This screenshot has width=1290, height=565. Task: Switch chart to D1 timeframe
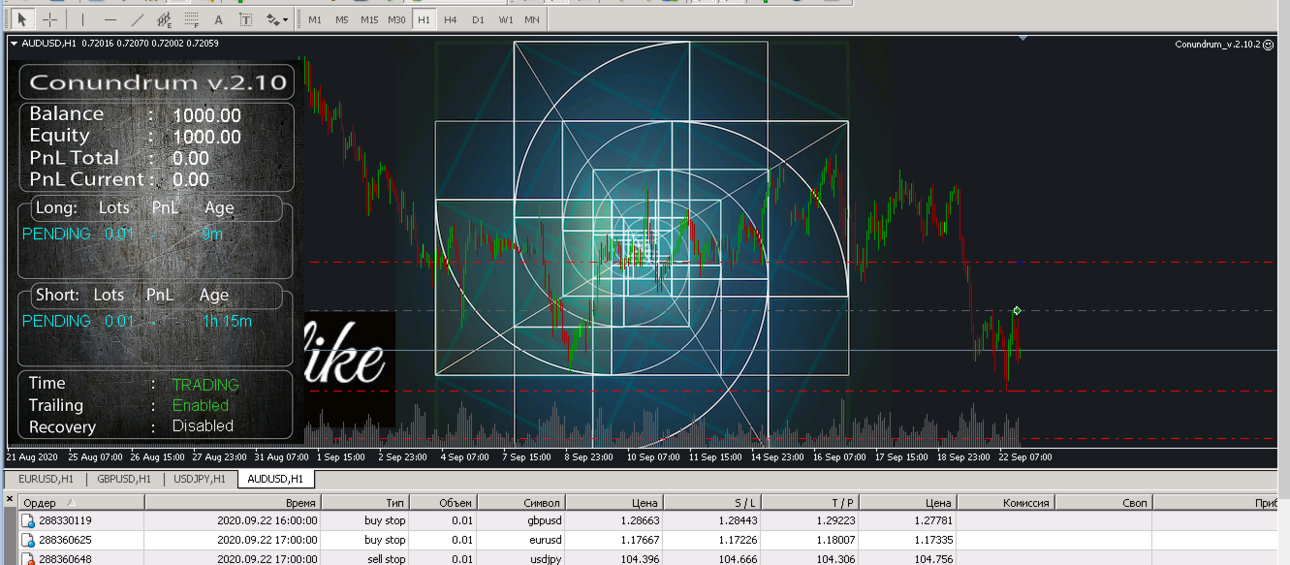click(x=478, y=19)
